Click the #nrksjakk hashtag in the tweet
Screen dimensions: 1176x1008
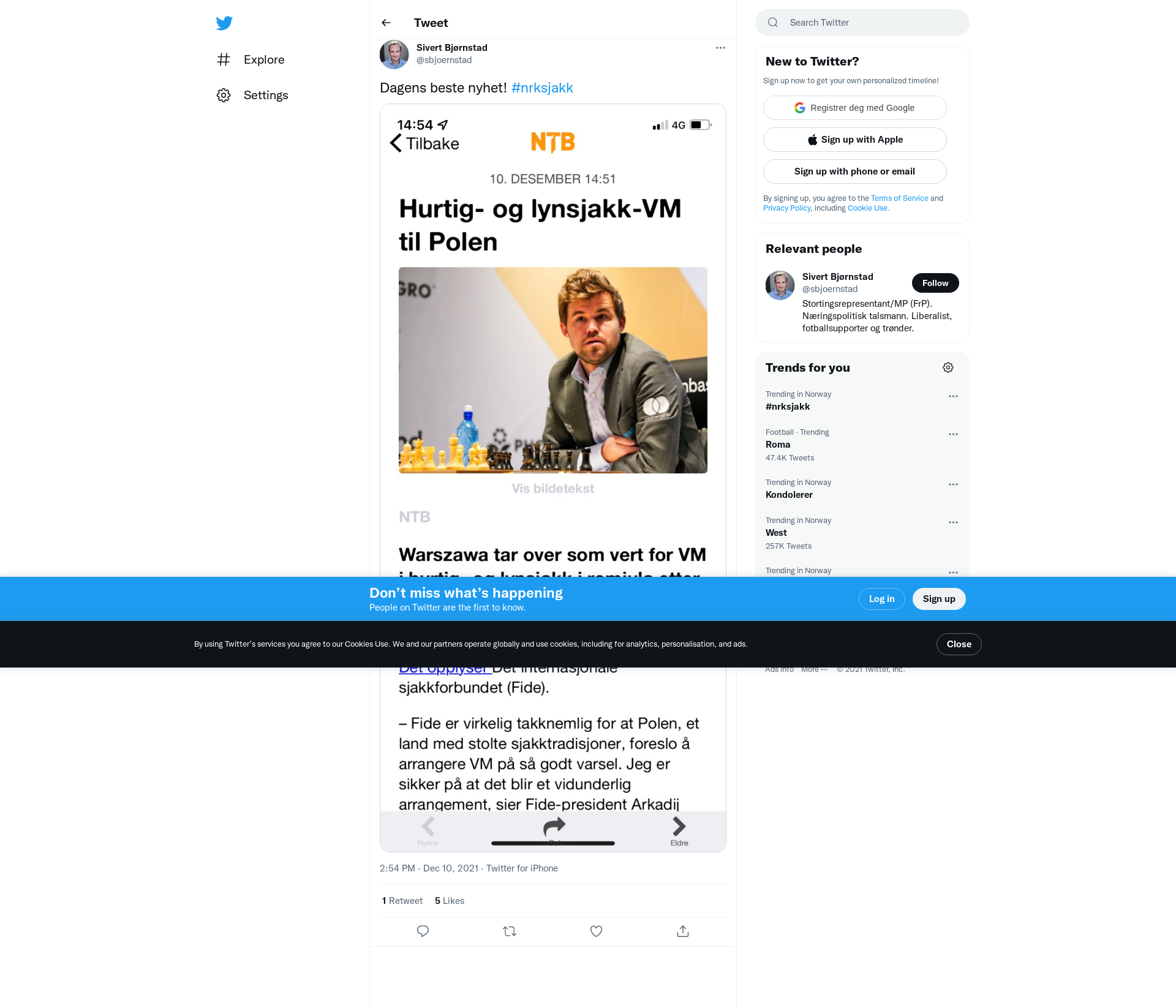542,88
